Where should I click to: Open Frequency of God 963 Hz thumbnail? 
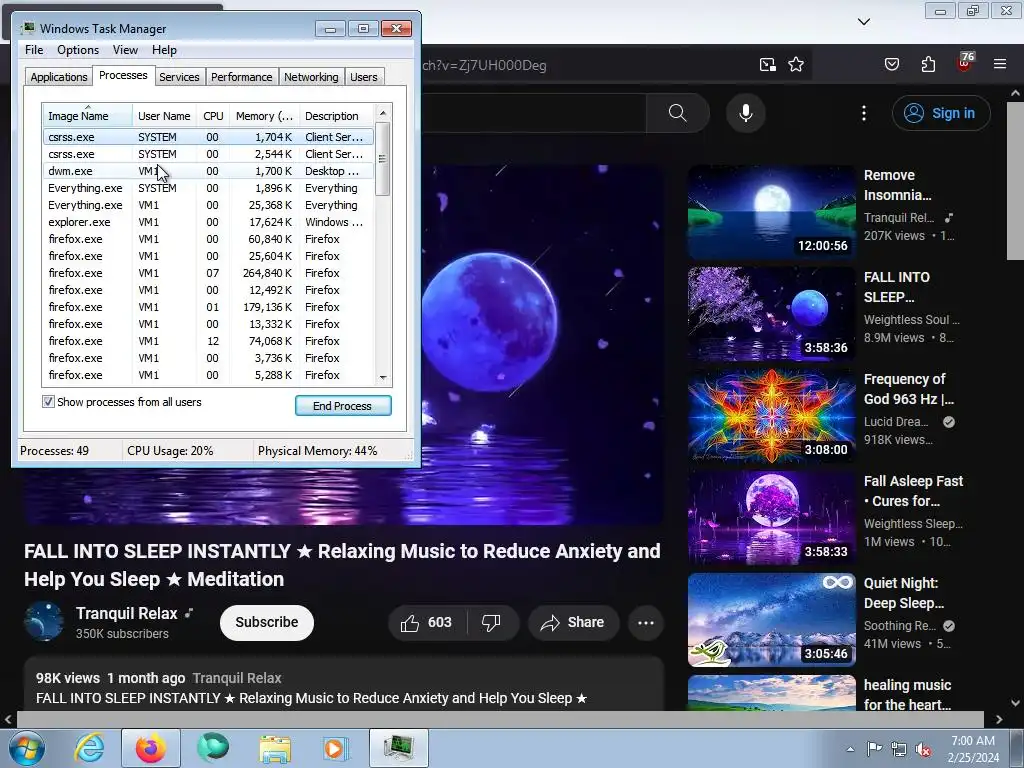coord(771,416)
